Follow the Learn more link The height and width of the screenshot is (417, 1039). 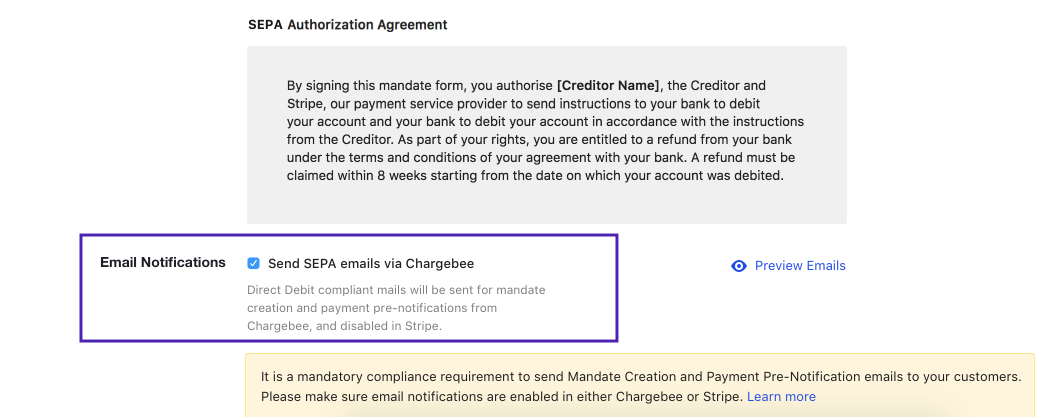tap(781, 397)
